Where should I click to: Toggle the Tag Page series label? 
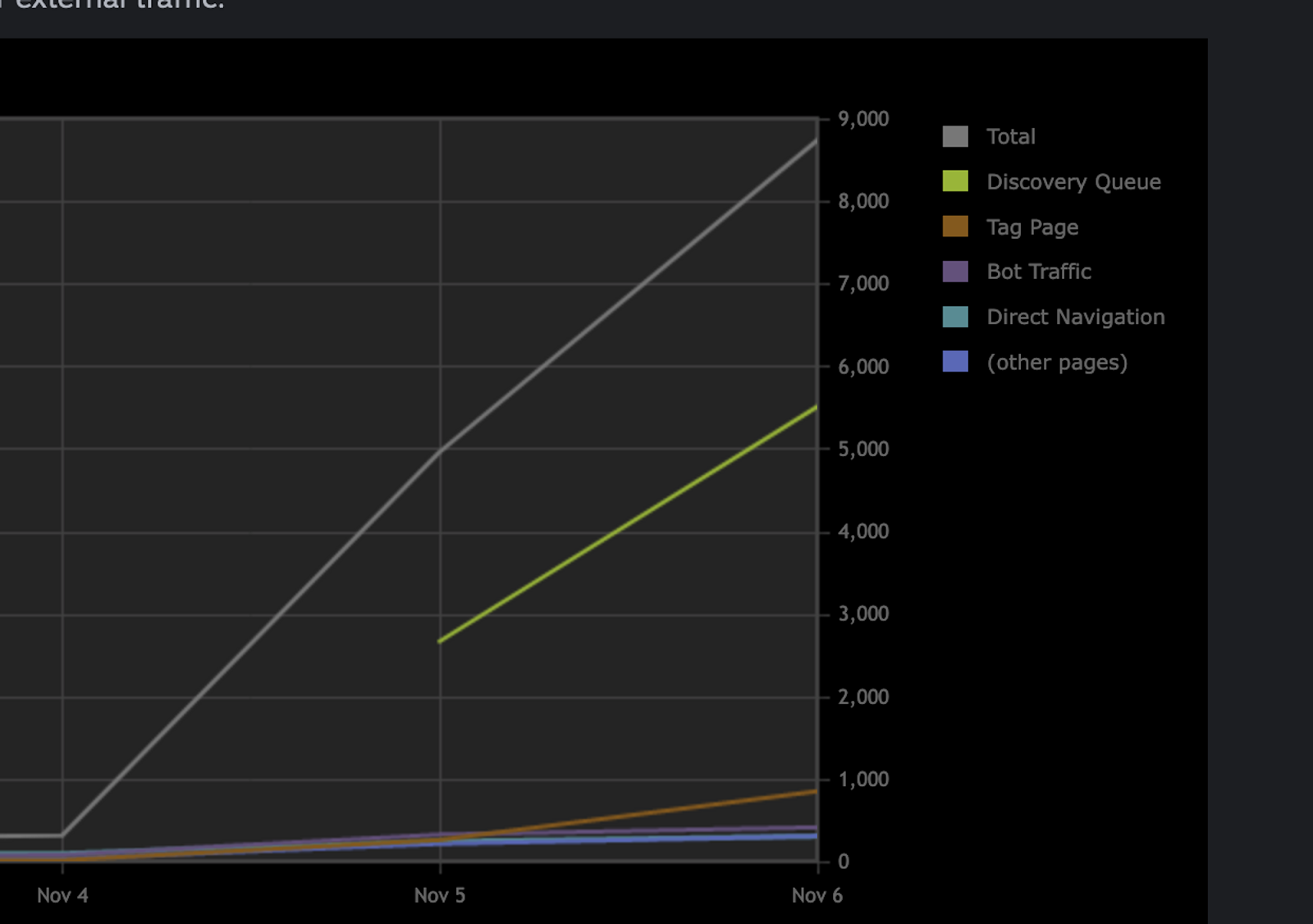click(1032, 227)
